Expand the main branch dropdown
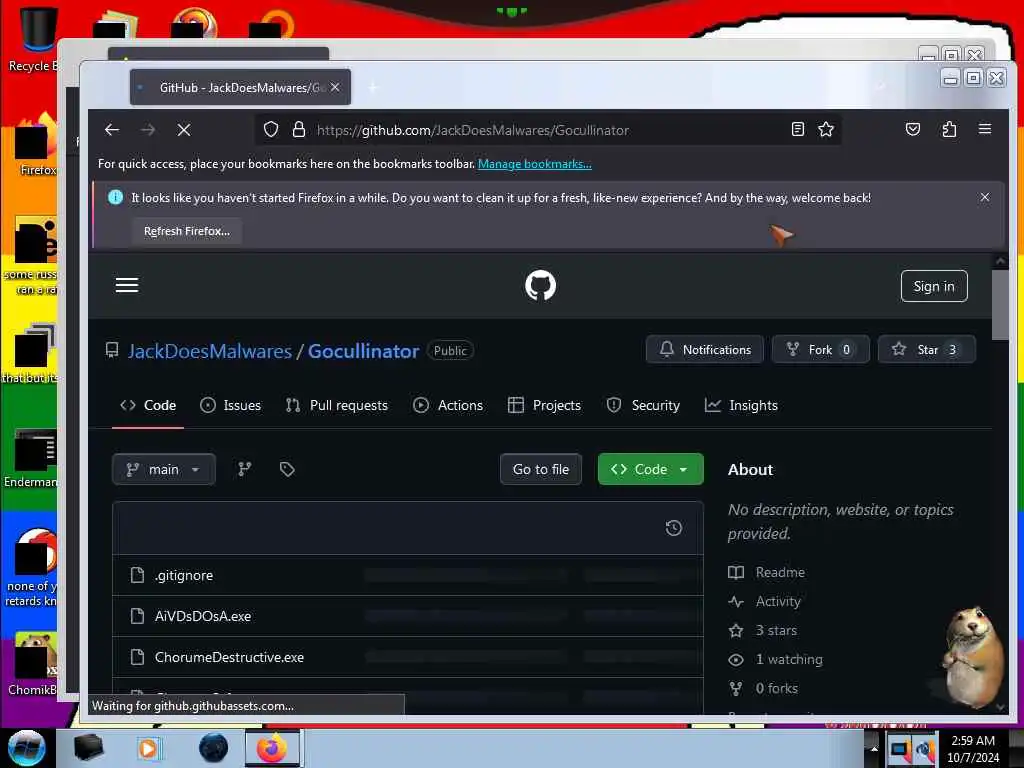This screenshot has width=1024, height=768. [163, 469]
